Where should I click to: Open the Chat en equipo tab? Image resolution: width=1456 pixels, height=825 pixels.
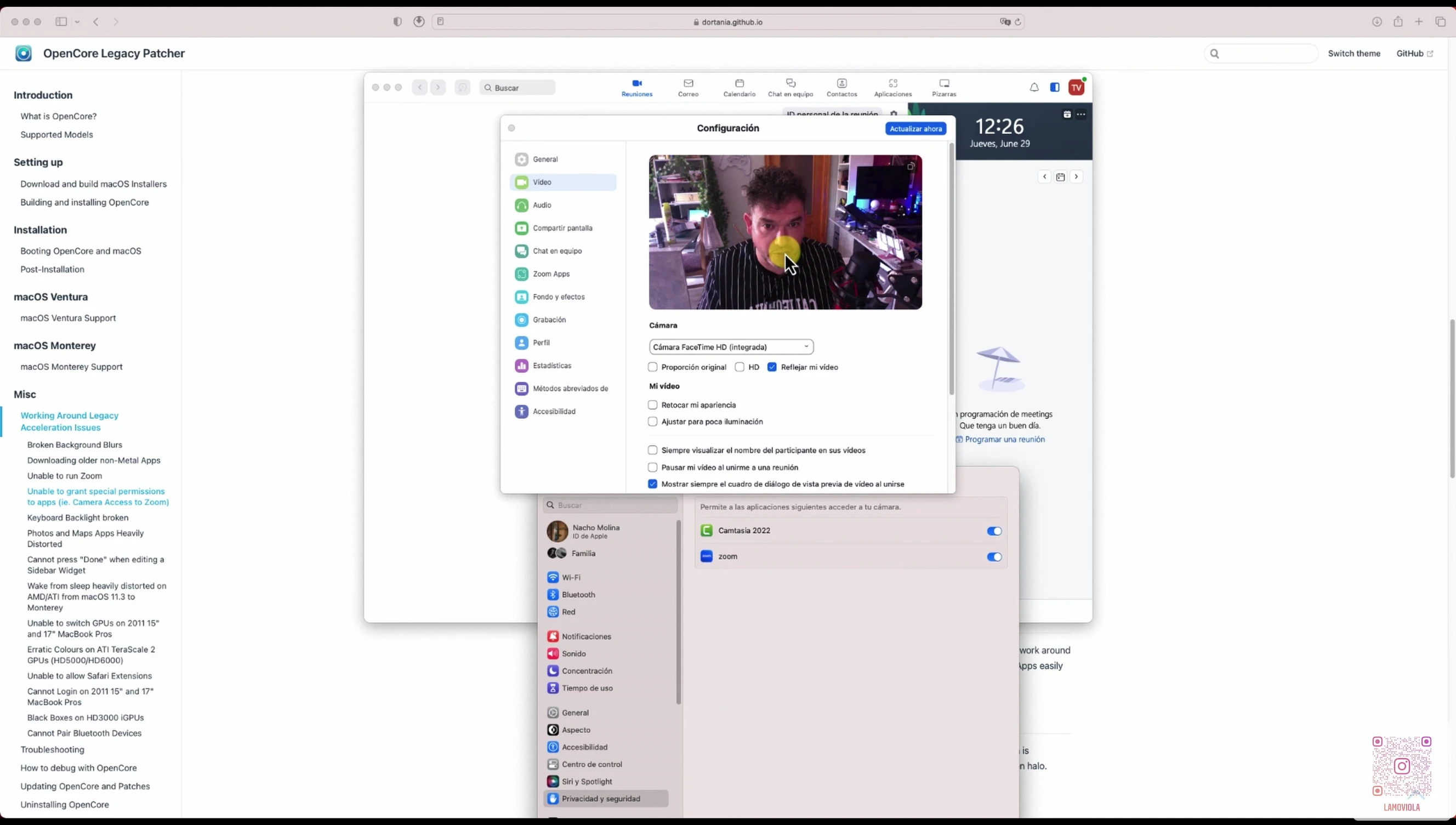pos(790,88)
